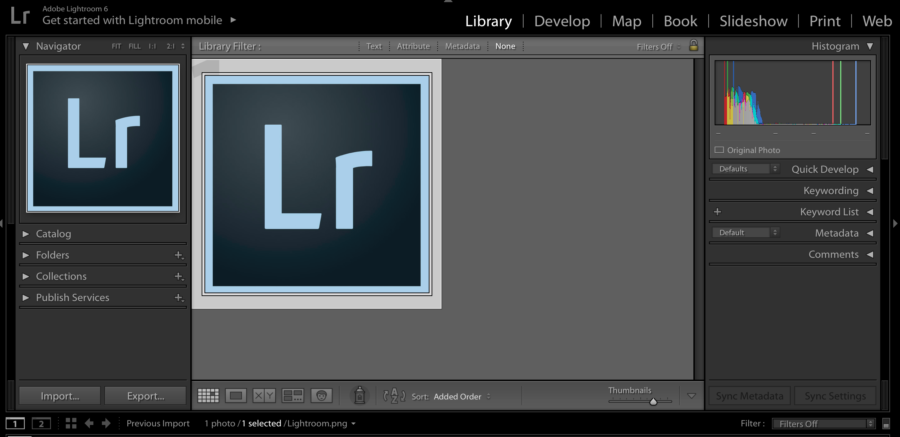
Task: Set Navigator zoom to 1:1
Action: (152, 47)
